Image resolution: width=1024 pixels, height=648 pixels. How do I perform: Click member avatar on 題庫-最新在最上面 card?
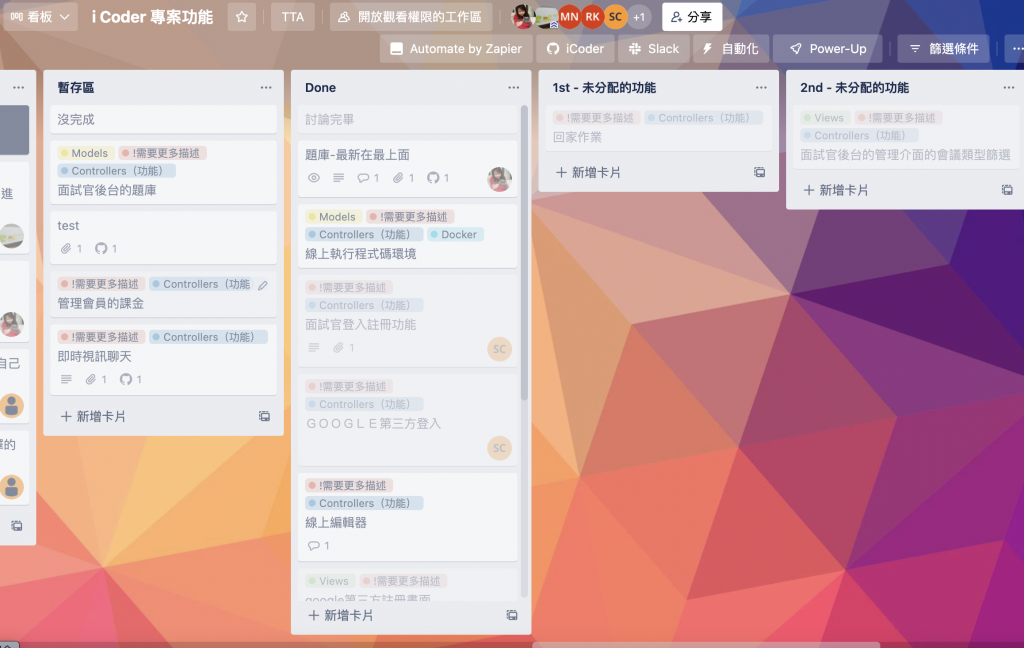pos(500,179)
